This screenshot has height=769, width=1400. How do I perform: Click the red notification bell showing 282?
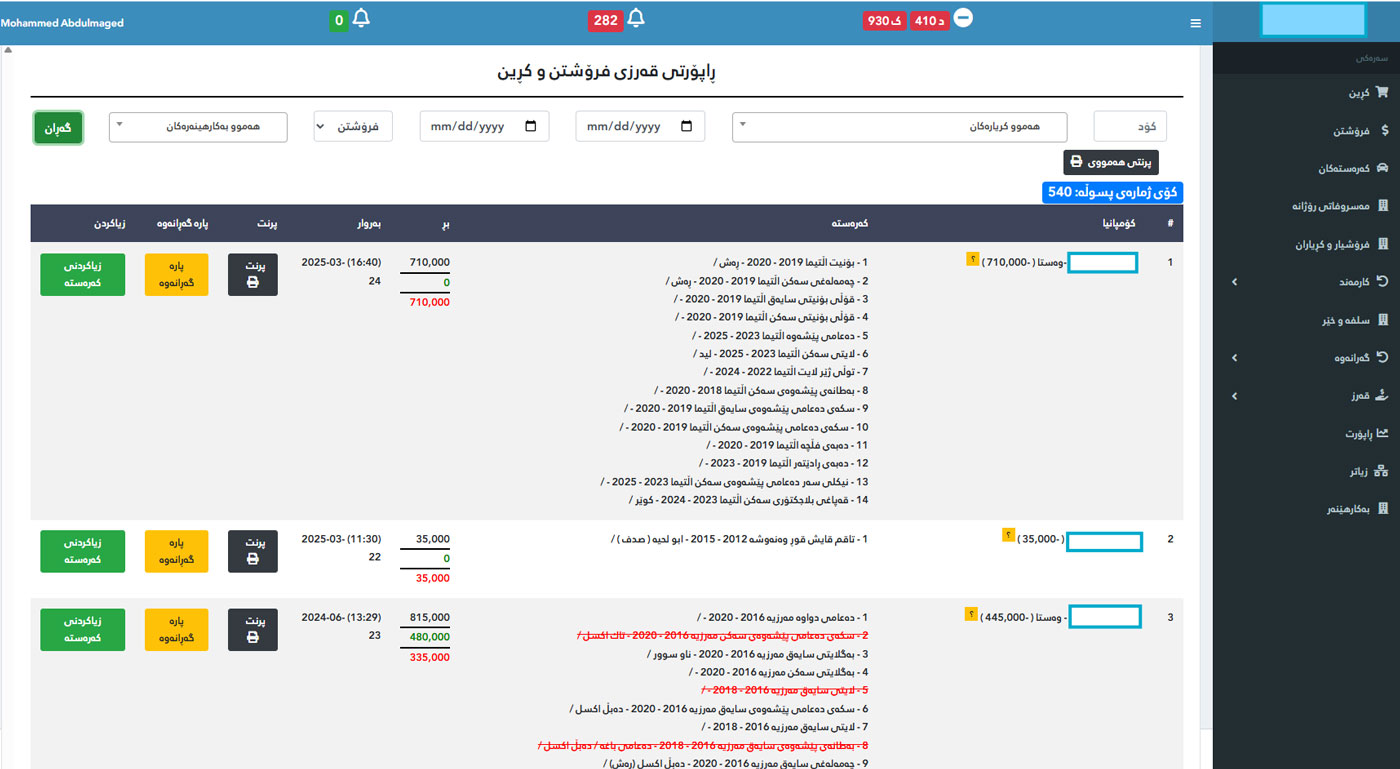(x=635, y=19)
